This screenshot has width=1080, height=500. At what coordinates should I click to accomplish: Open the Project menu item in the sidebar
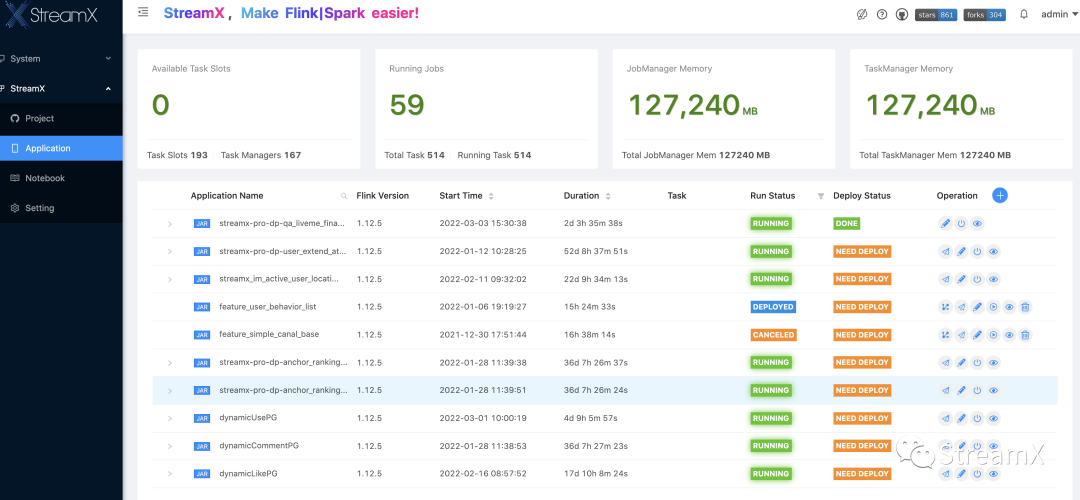[40, 118]
